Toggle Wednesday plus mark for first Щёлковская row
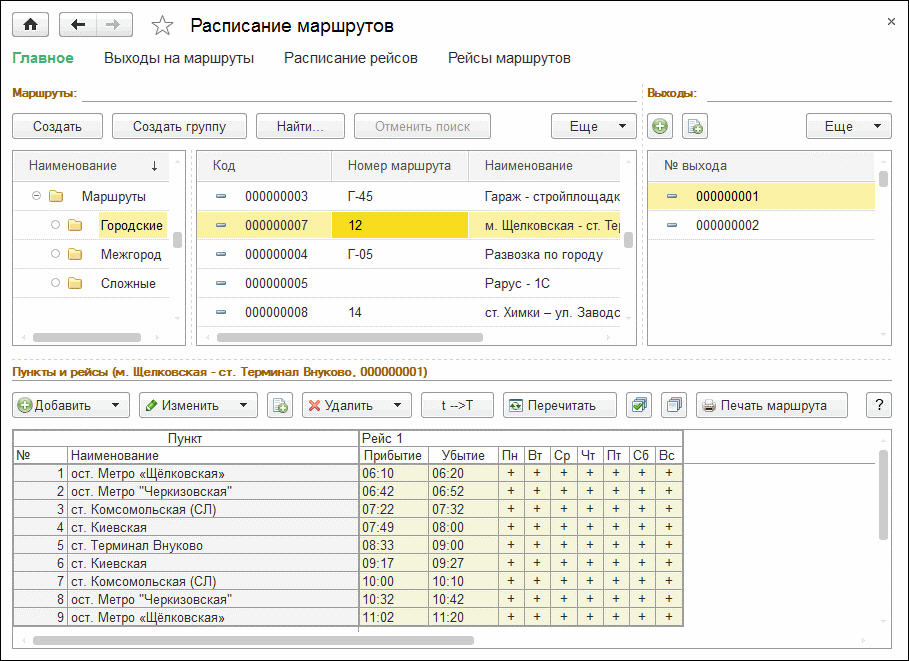Screen dimensions: 909x661 (562, 473)
